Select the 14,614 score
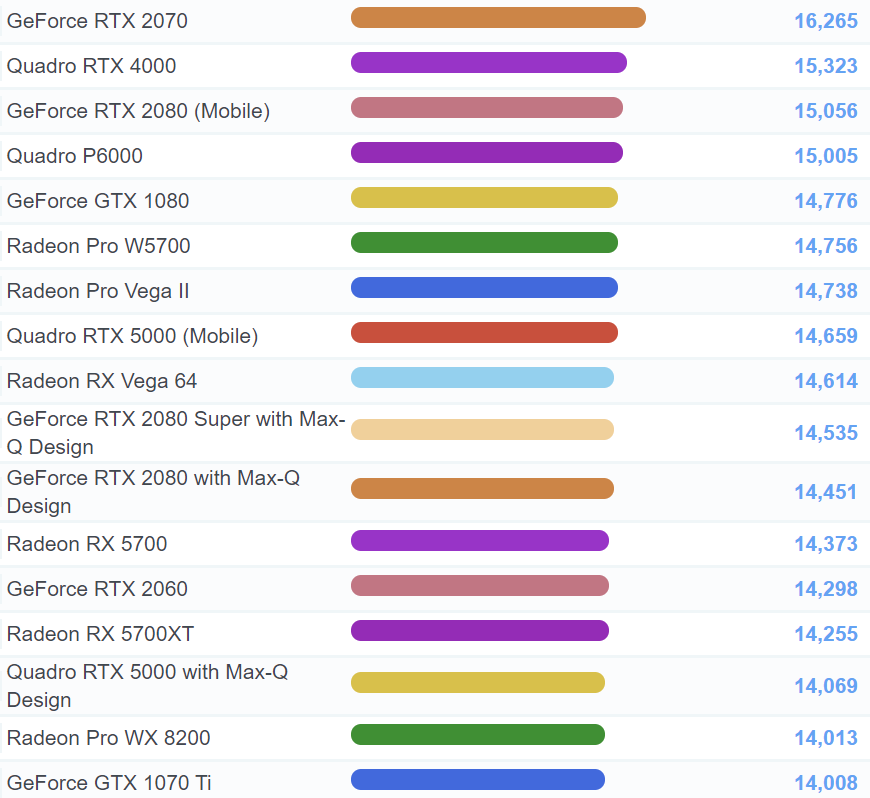The height and width of the screenshot is (798, 870). tap(826, 381)
